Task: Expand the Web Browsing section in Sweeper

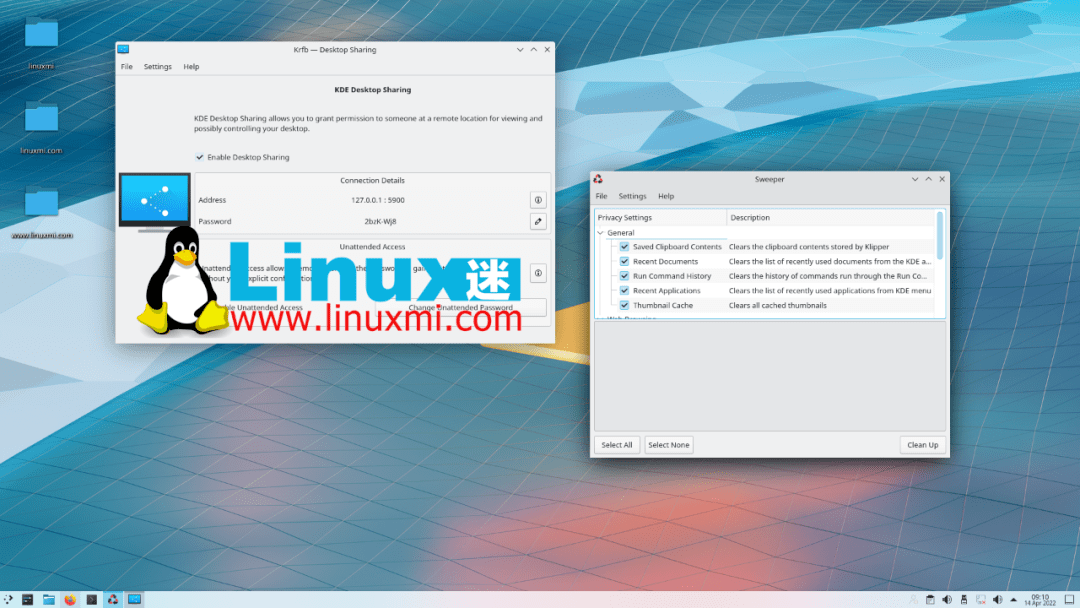Action: [600, 318]
